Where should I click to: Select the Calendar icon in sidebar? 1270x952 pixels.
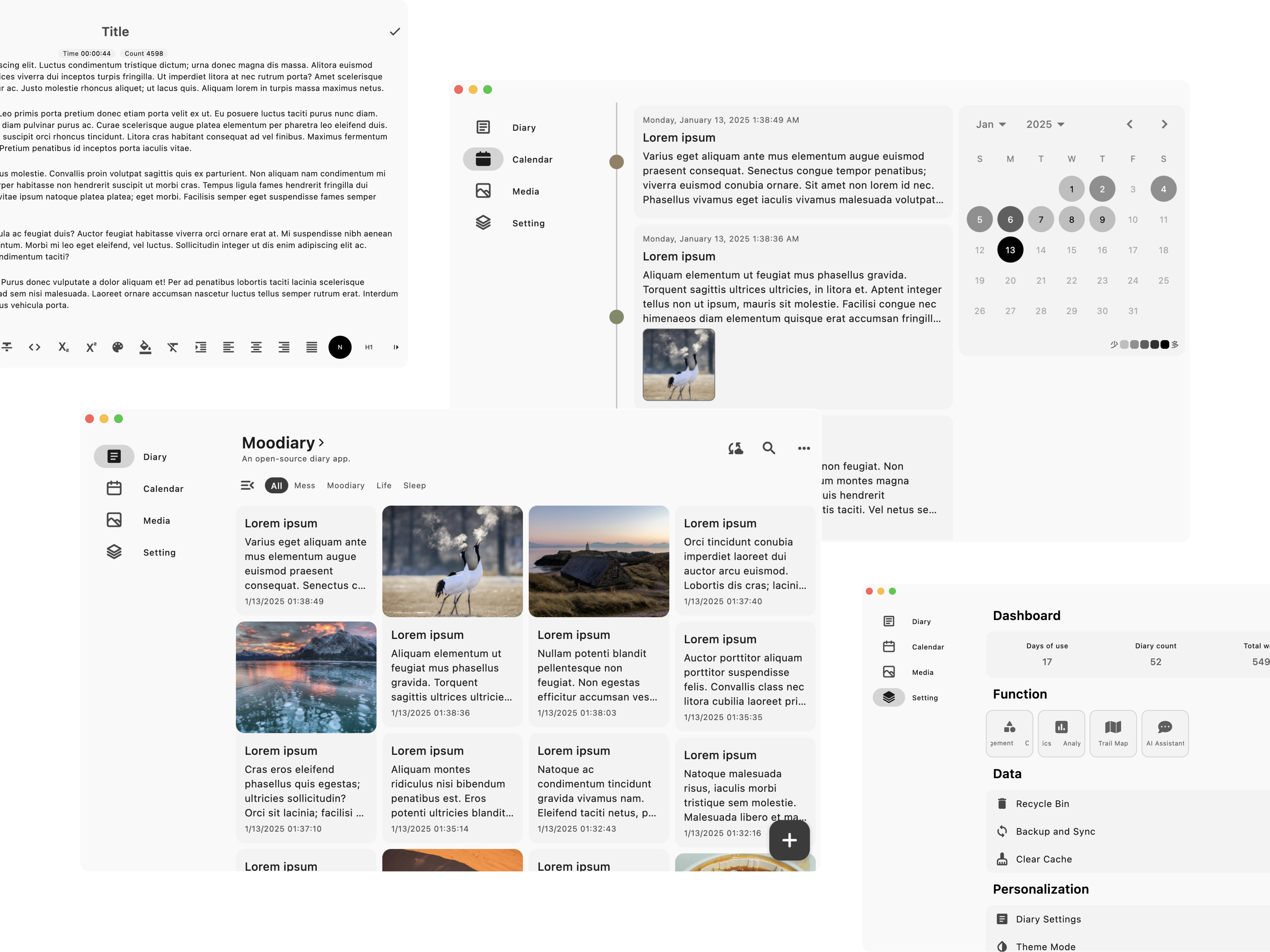[x=114, y=488]
